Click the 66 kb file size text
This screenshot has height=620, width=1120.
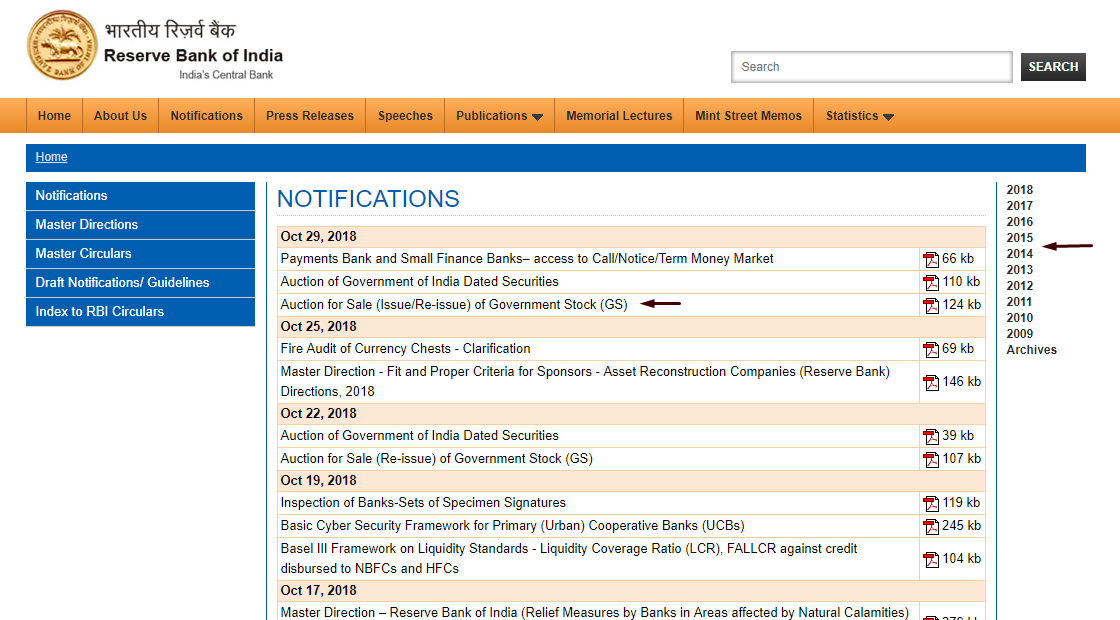[958, 259]
